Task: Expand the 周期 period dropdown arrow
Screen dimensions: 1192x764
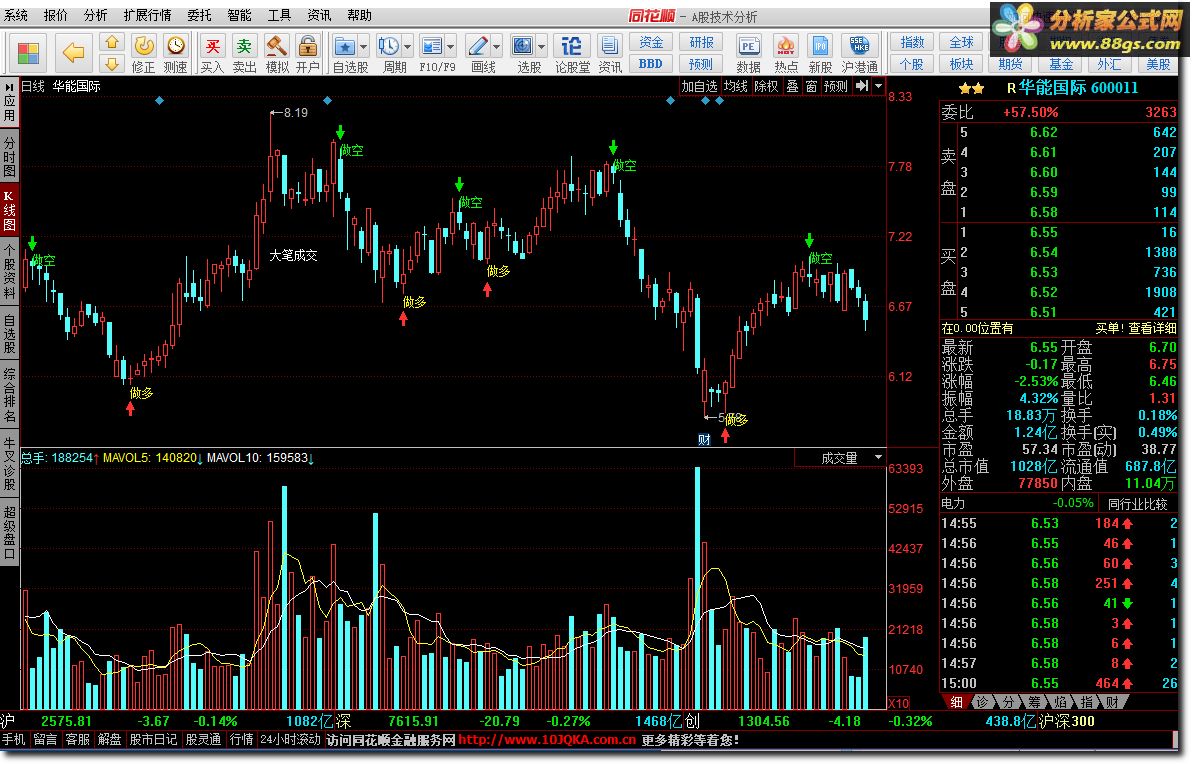Action: tap(407, 47)
